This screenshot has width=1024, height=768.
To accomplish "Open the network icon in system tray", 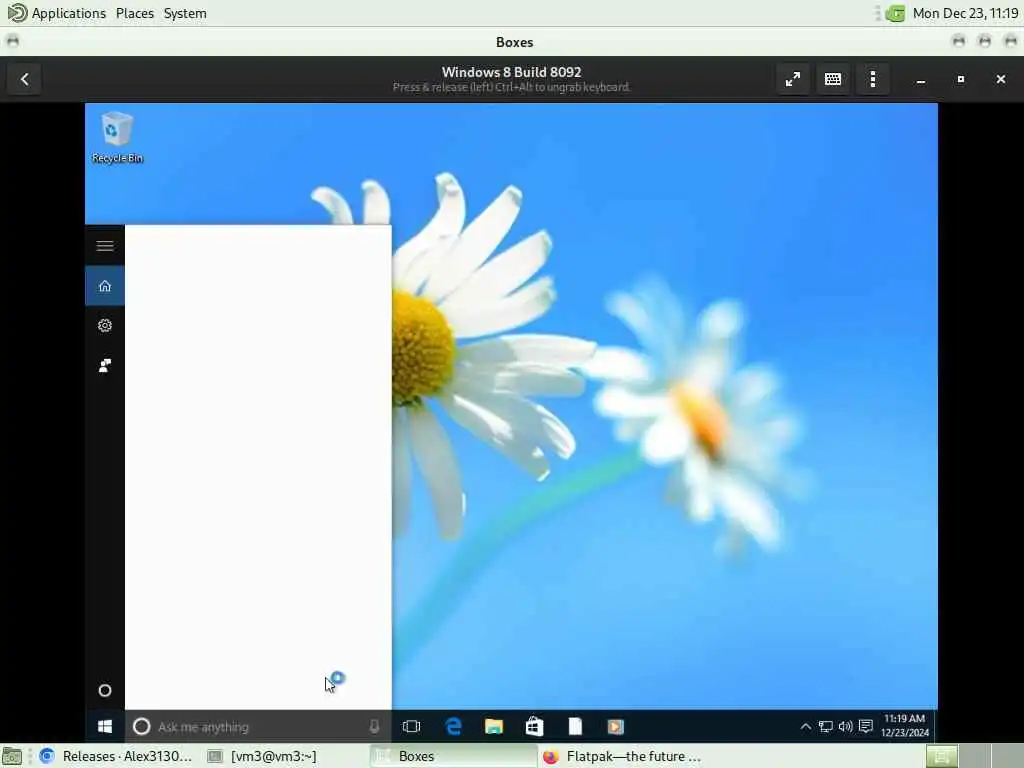I will click(x=825, y=726).
